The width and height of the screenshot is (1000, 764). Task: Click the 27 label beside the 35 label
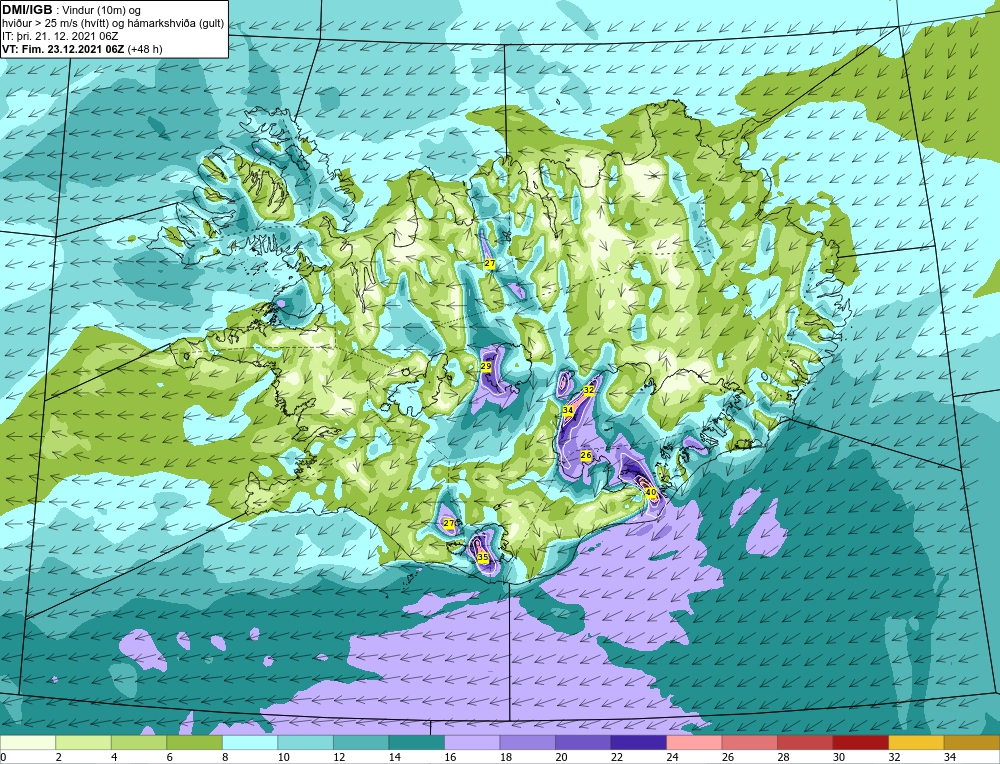coord(449,524)
